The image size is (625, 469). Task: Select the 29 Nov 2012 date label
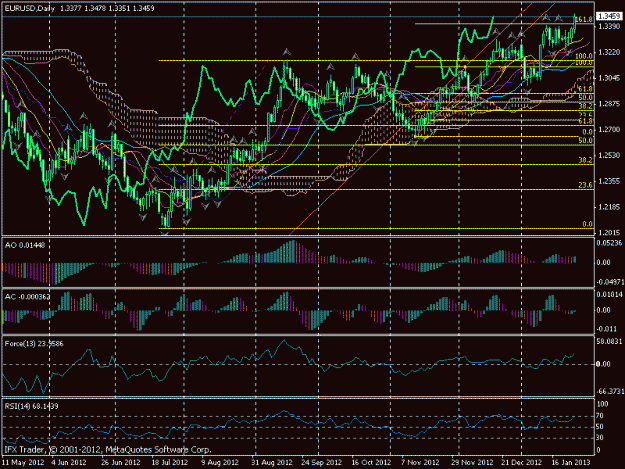tap(472, 463)
